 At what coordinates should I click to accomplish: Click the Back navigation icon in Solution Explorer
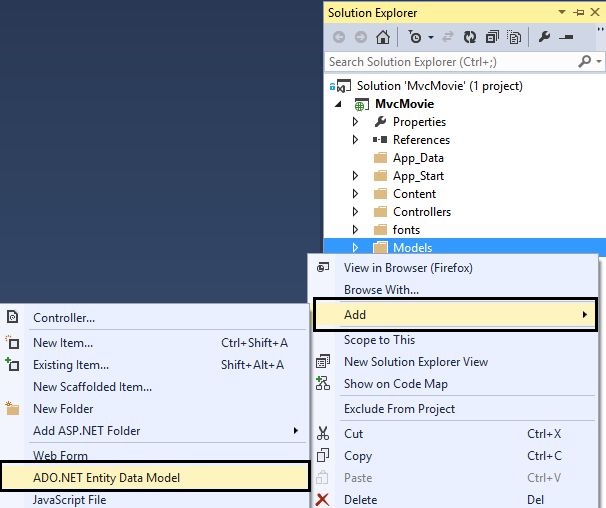tap(339, 38)
